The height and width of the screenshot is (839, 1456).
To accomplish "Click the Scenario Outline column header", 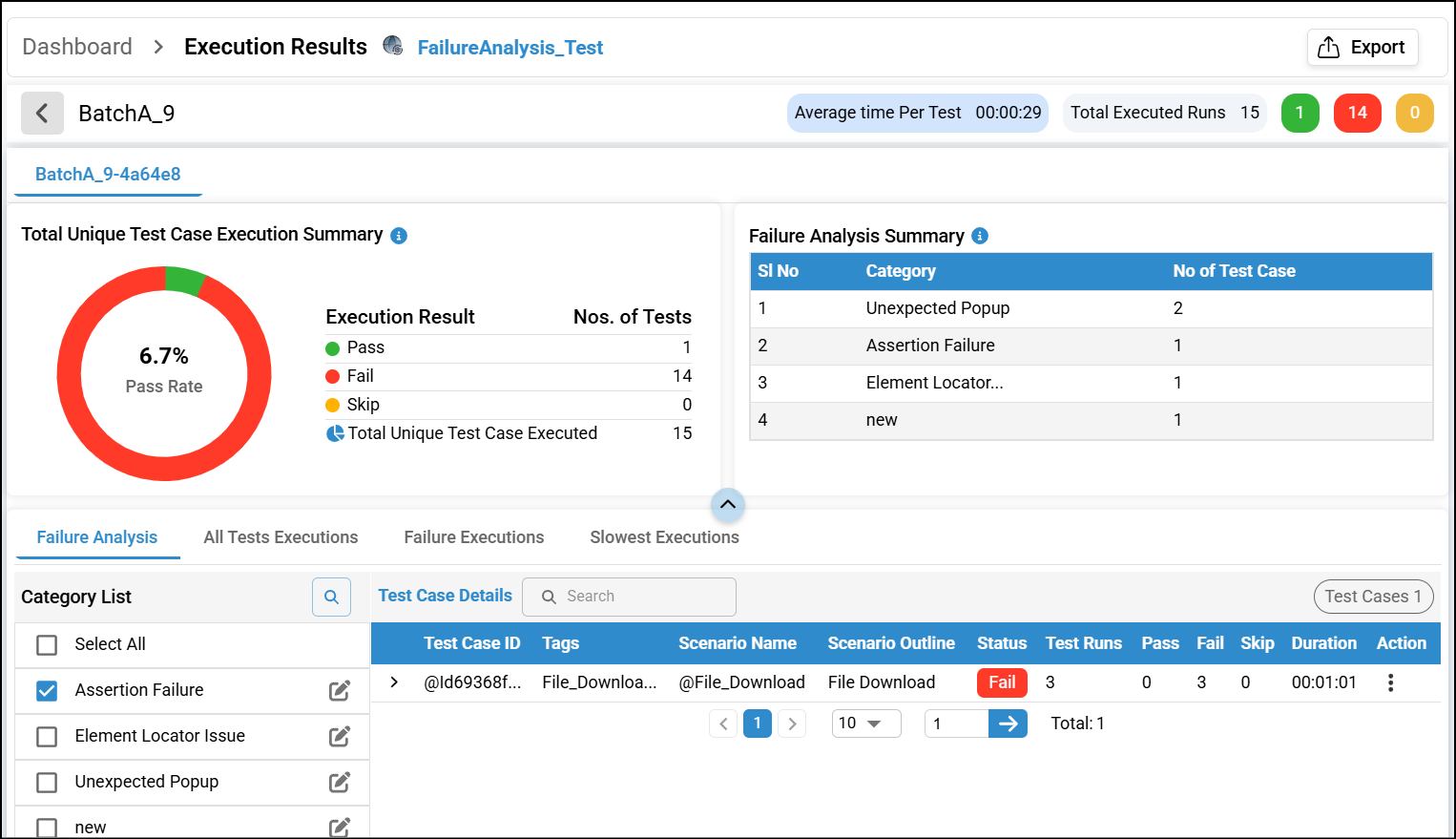I will tap(891, 643).
